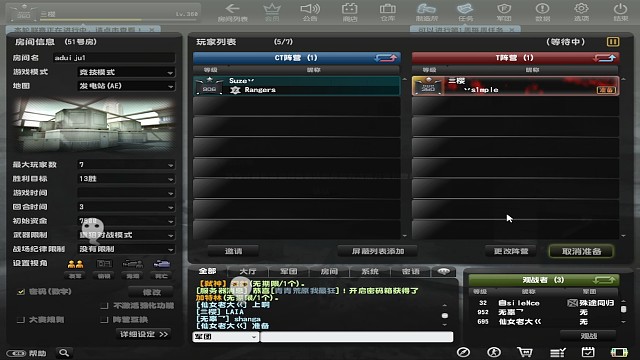640x360 pixels.
Task: Click the 修改 password modify button
Action: click(151, 292)
